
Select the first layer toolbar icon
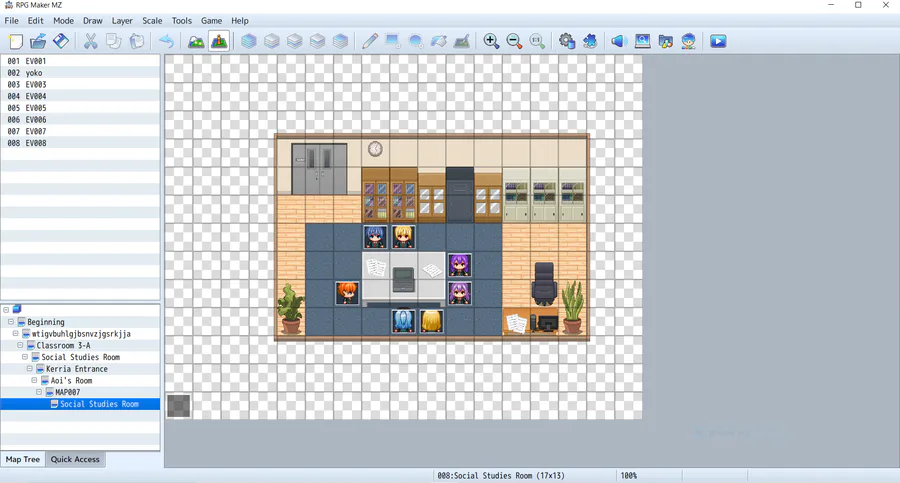coord(249,41)
